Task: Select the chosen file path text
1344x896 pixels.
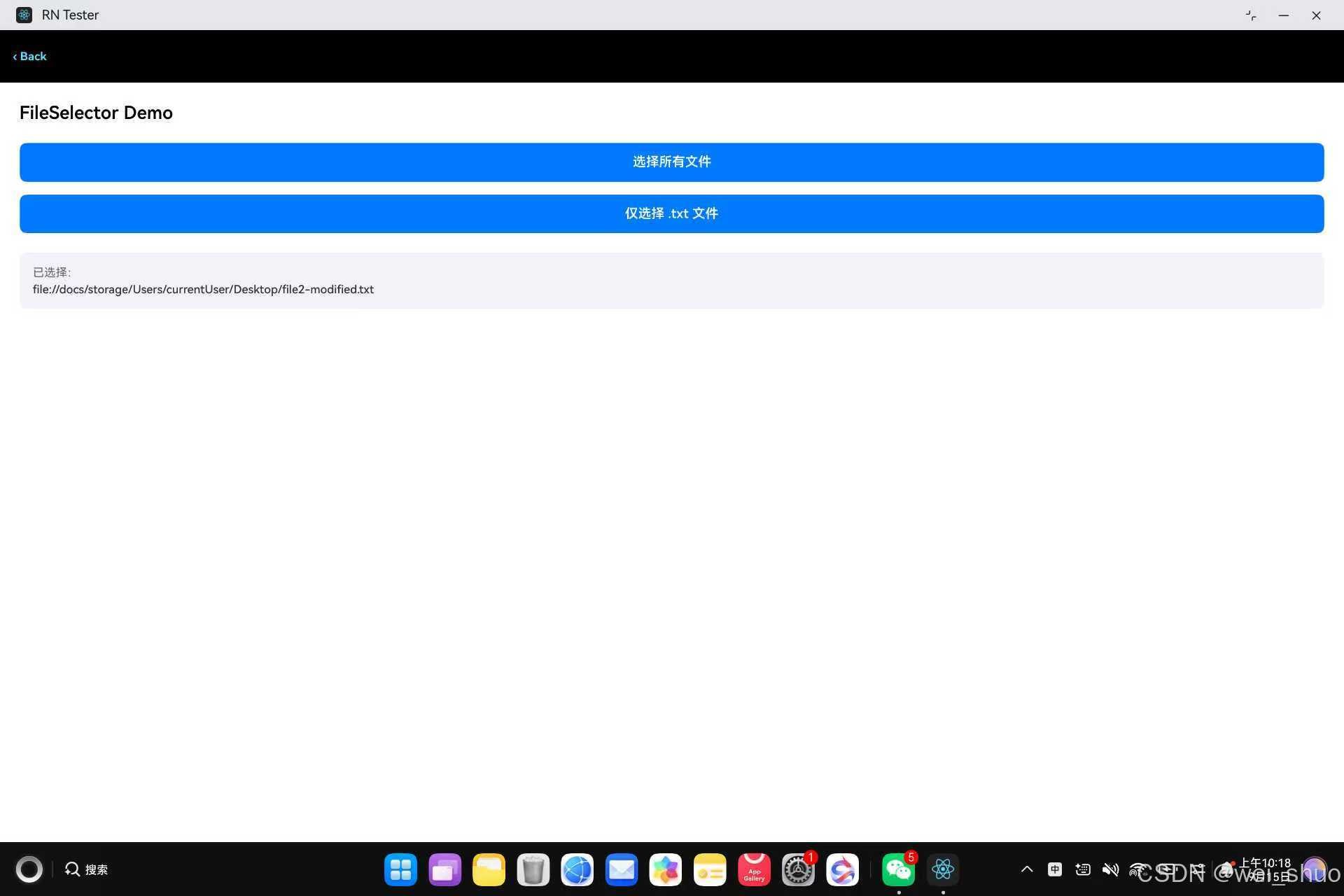Action: coord(203,289)
